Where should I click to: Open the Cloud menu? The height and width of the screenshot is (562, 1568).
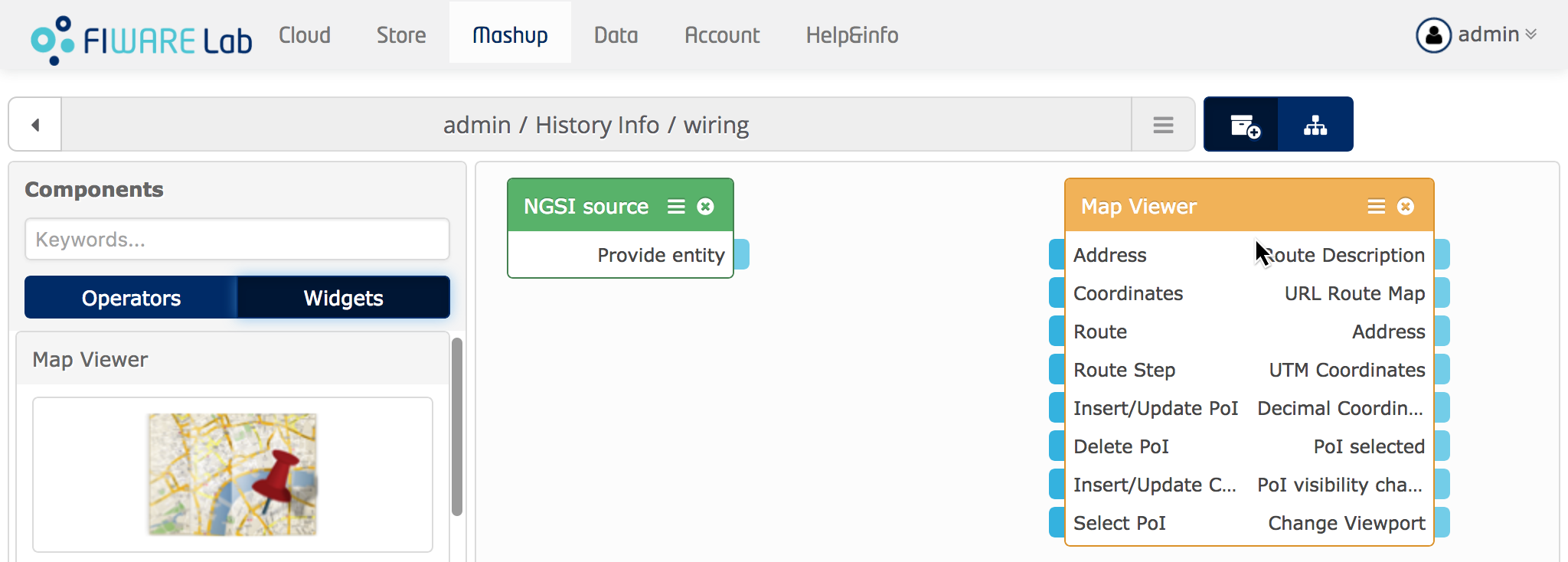(x=305, y=35)
